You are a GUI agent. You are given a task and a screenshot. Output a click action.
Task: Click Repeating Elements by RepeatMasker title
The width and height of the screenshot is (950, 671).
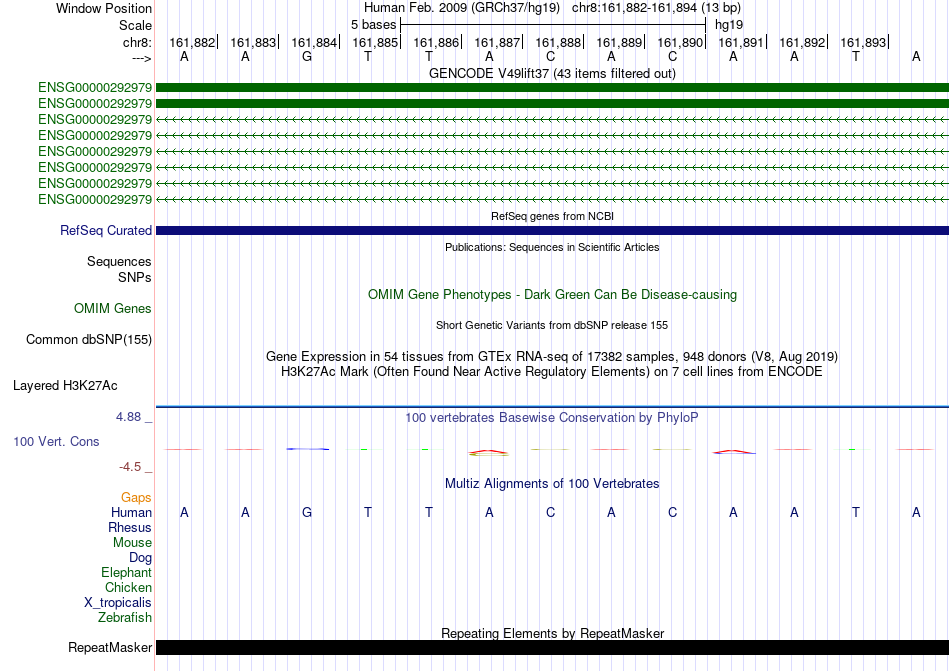[x=552, y=633]
